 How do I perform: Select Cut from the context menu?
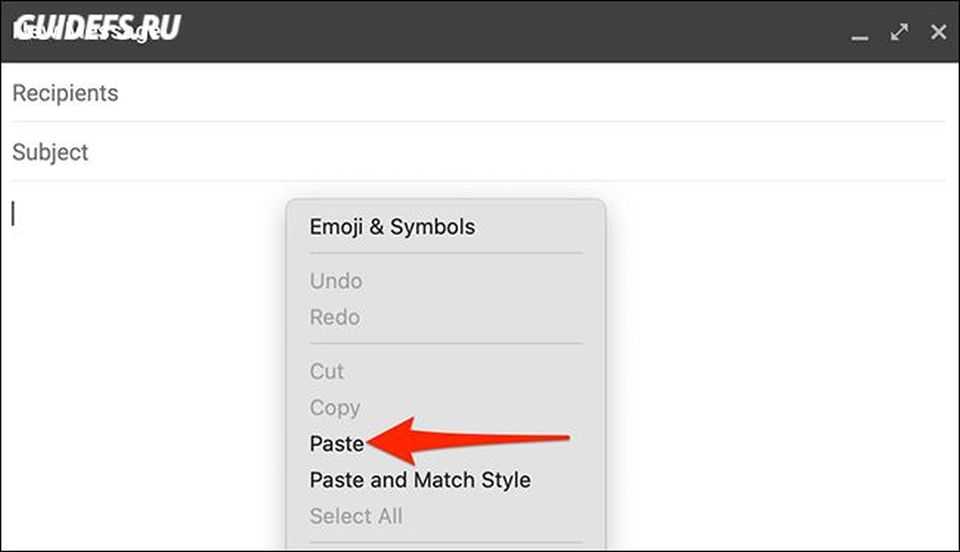327,371
